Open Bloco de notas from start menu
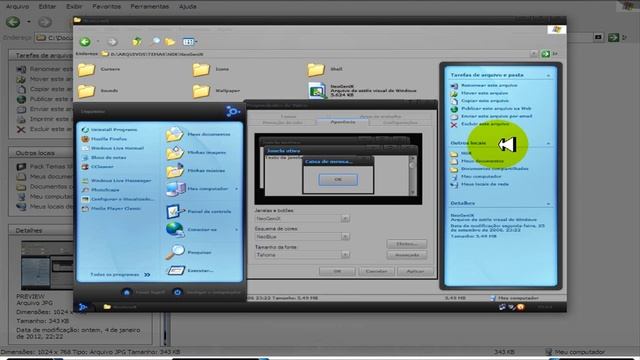This screenshot has width=640, height=360. [104, 158]
